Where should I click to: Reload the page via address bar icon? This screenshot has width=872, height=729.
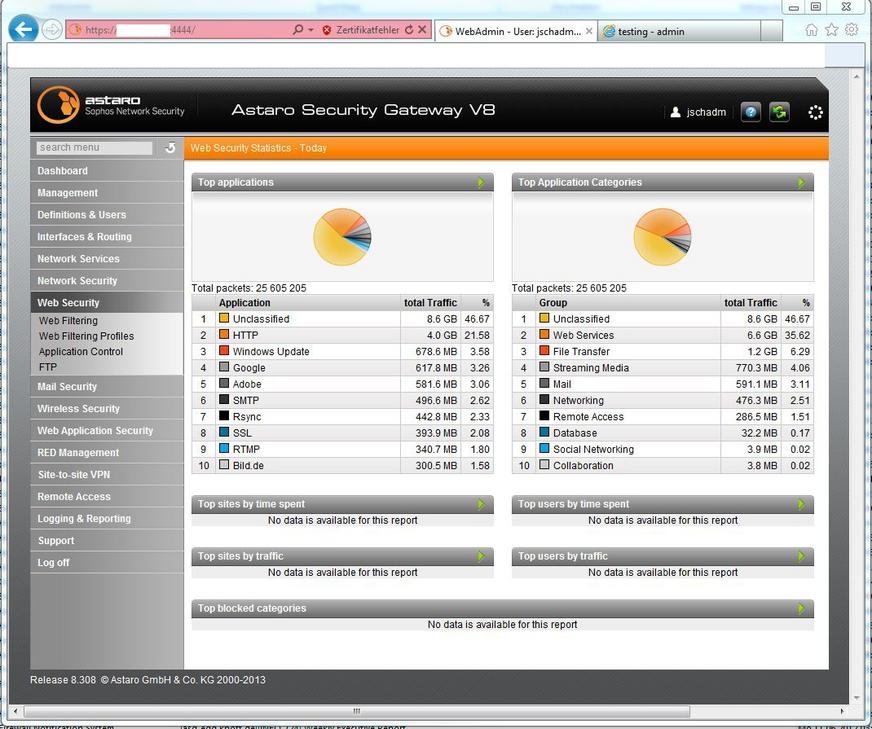pos(409,30)
